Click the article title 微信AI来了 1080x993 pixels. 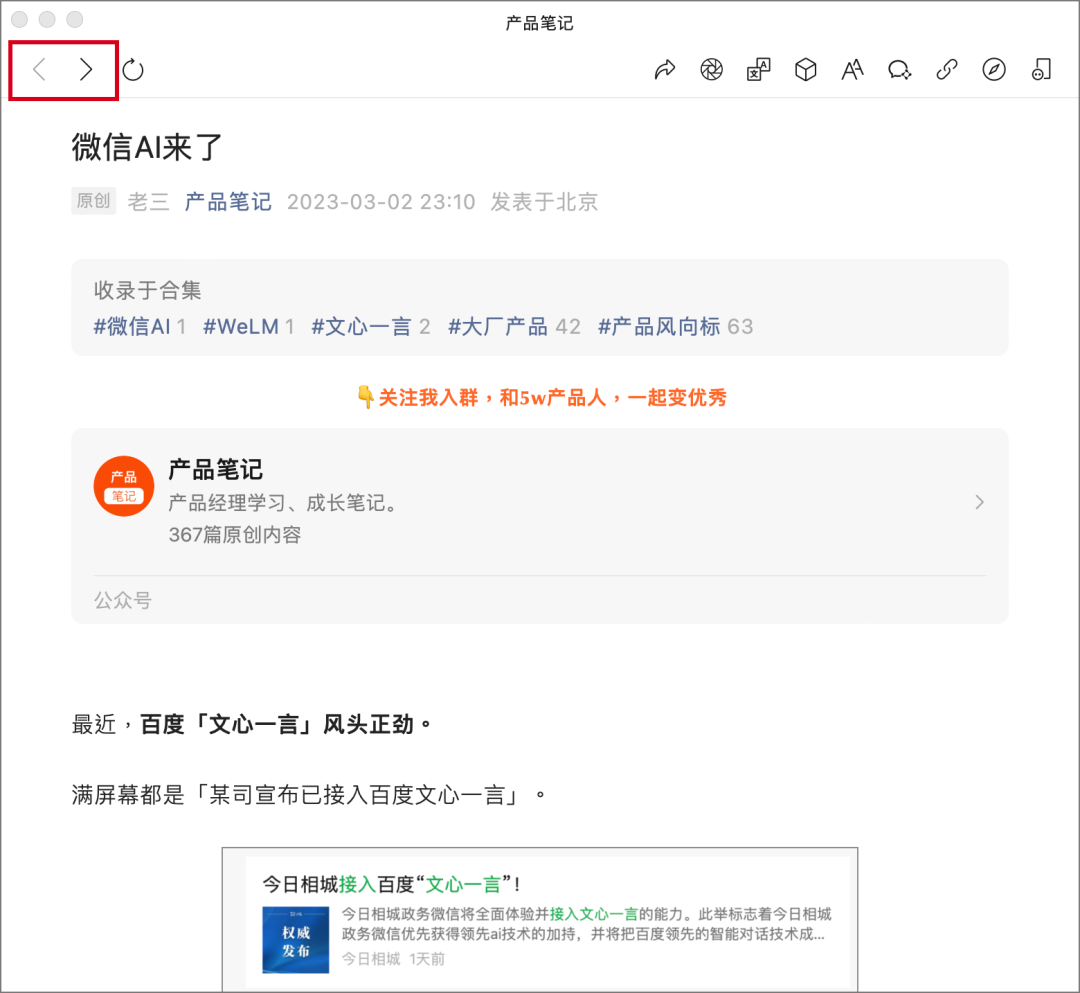pyautogui.click(x=147, y=147)
